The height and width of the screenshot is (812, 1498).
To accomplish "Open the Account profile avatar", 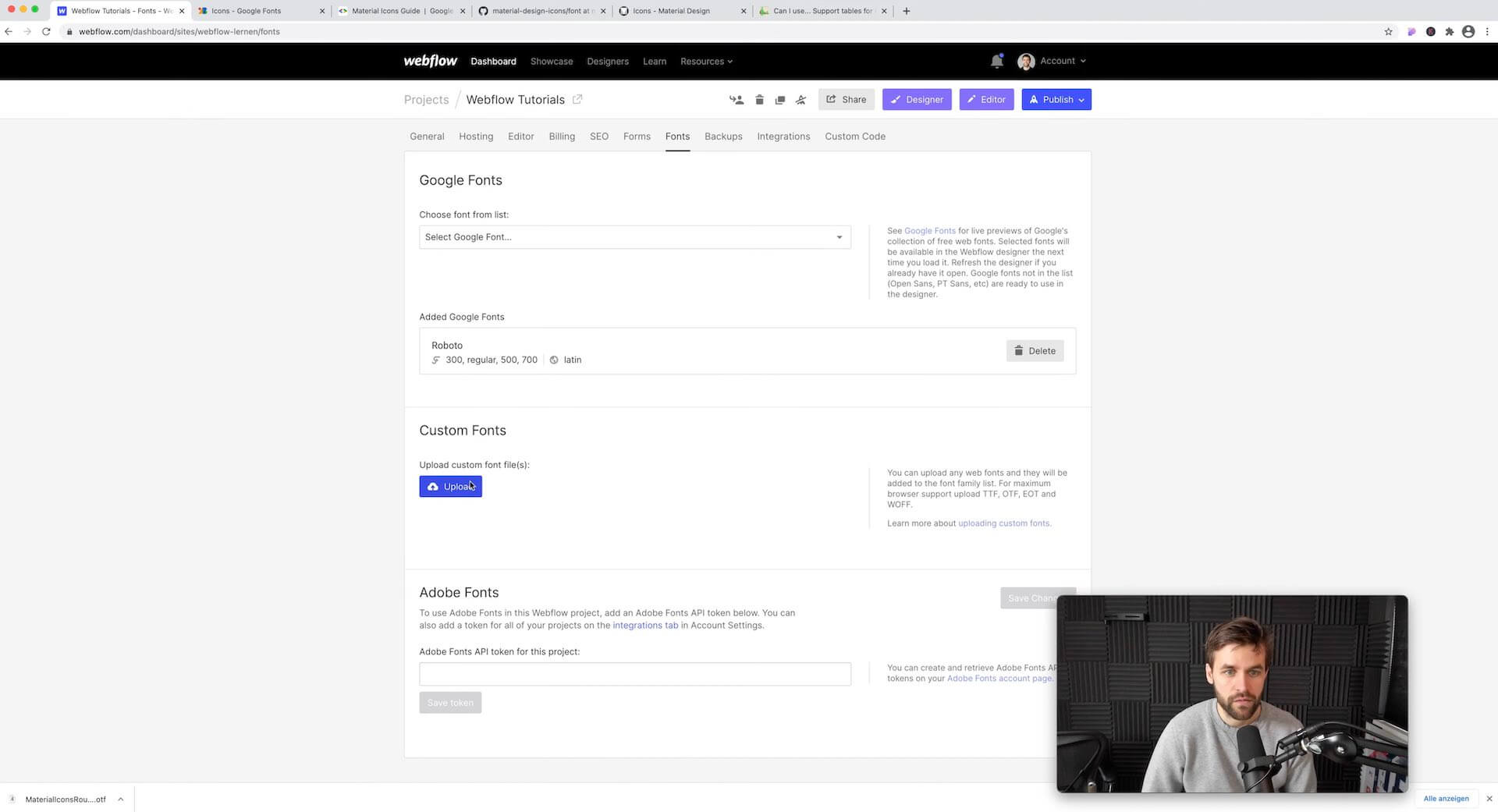I will (1025, 61).
